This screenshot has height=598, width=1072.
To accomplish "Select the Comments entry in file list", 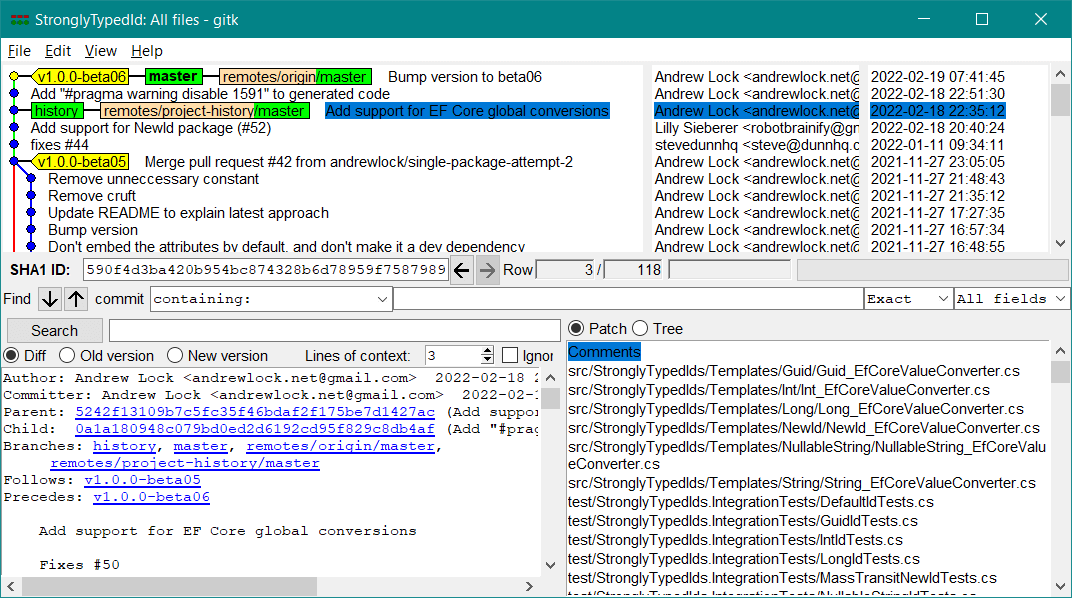I will (x=604, y=352).
